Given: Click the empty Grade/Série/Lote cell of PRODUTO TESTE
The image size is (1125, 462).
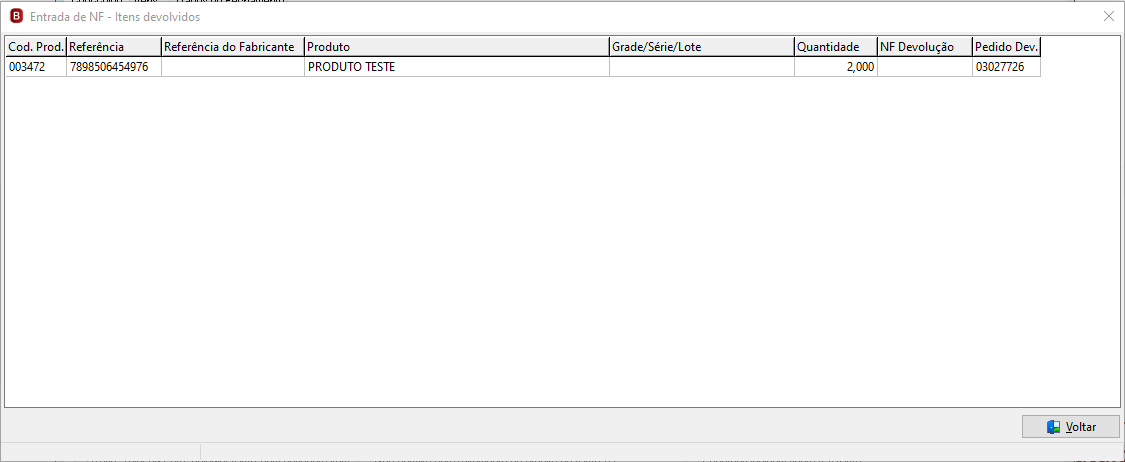Looking at the screenshot, I should (702, 67).
